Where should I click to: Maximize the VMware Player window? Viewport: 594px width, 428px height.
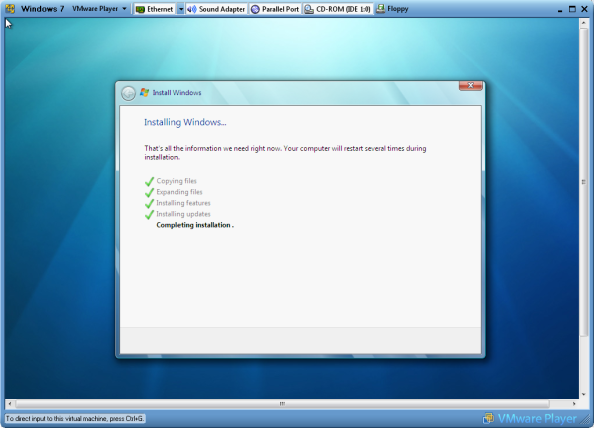point(572,9)
